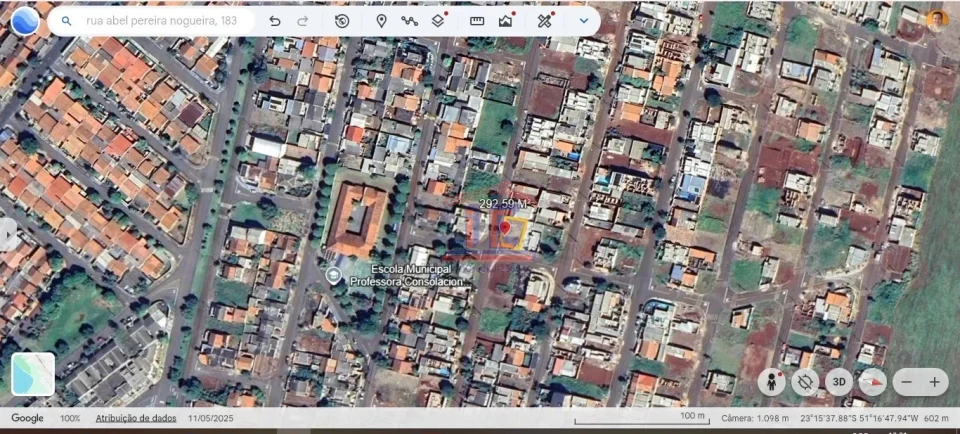Zoom in with the plus button
Viewport: 960px width, 434px height.
935,381
